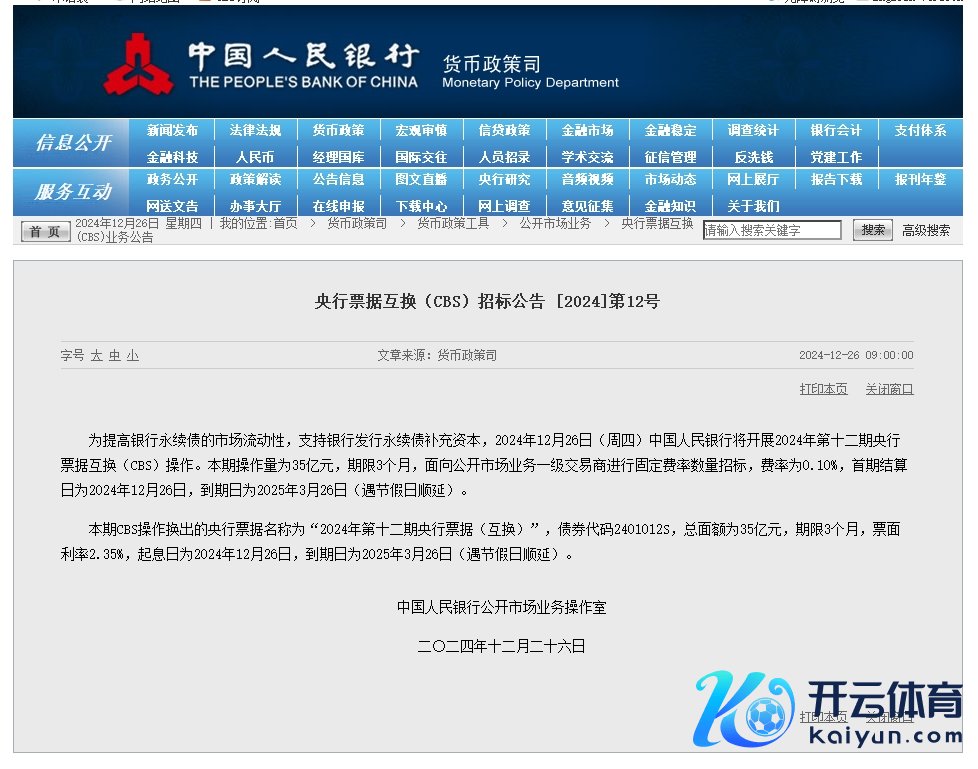Focus the search keyword input field
The image size is (978, 769).
772,230
